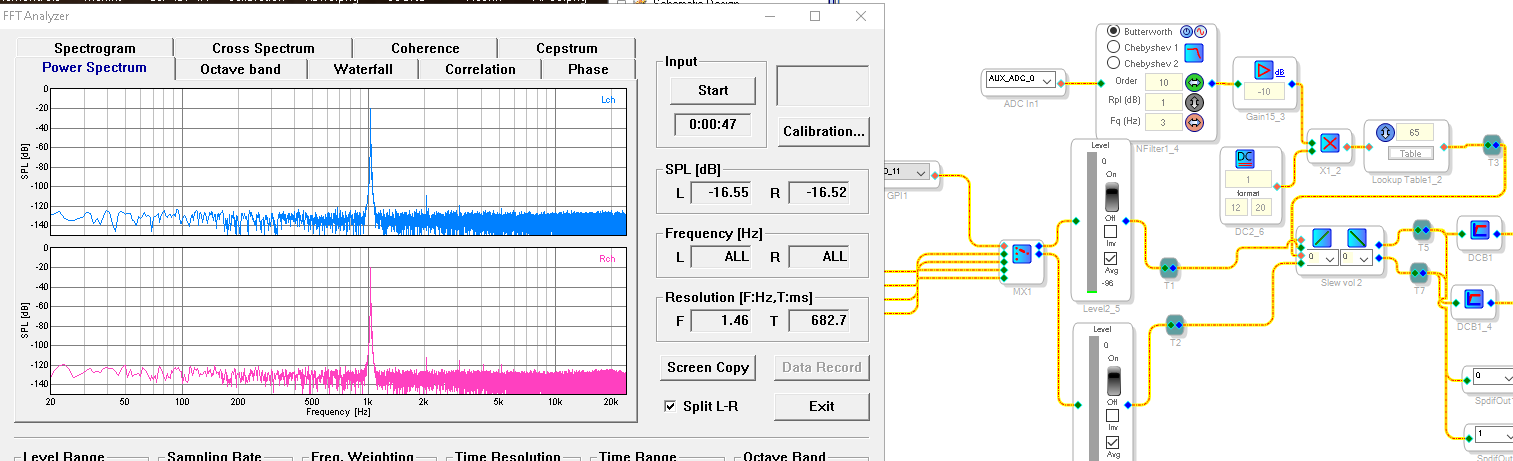Viewport: 1513px width, 461px height.
Task: Open the Octave band tab
Action: click(240, 69)
